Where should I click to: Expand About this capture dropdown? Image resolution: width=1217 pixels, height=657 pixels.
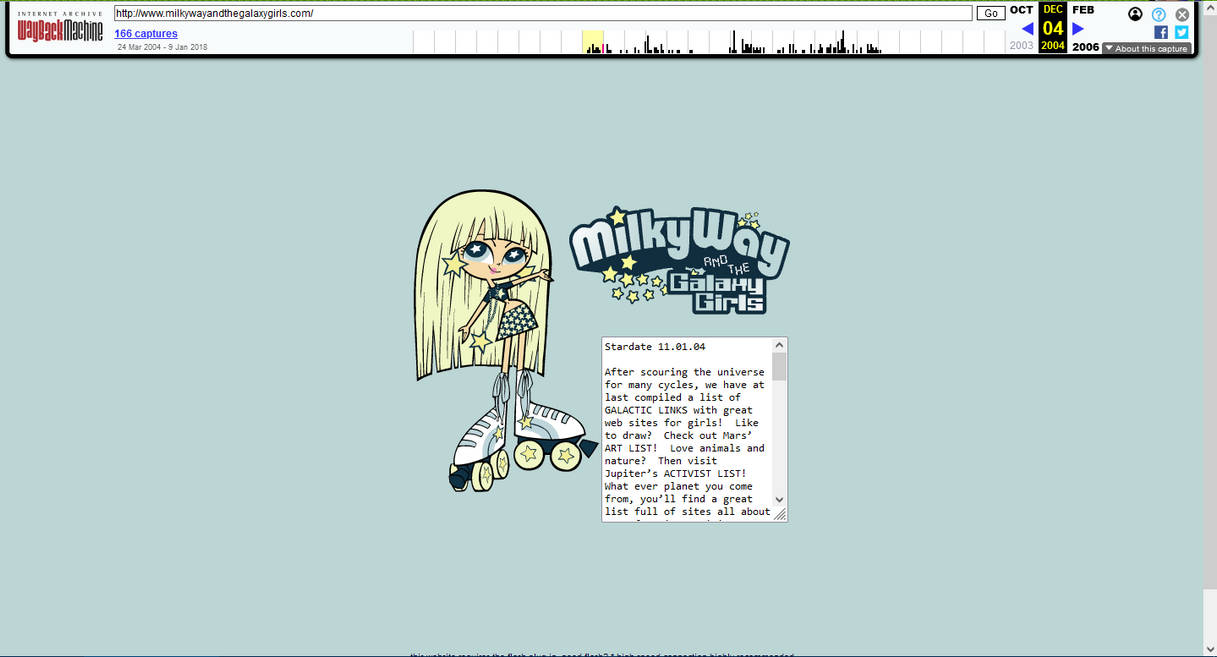1146,48
